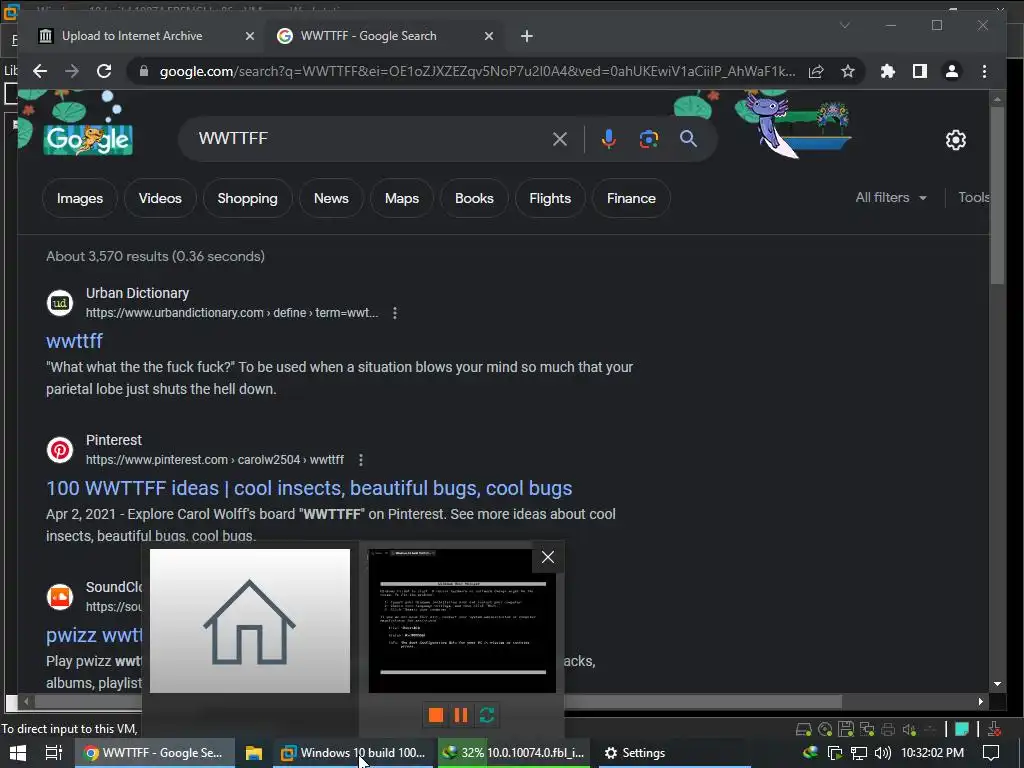Open more options for Urban Dictionary result

click(394, 313)
